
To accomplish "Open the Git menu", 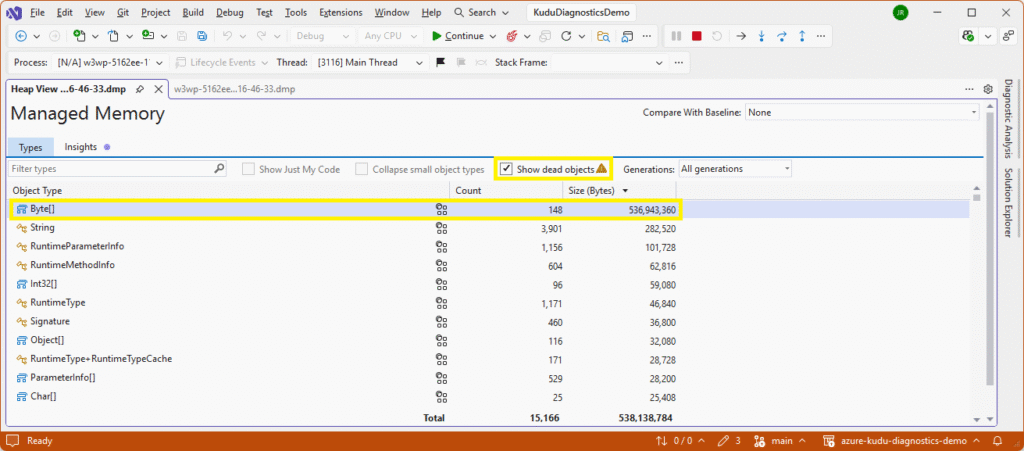I will click(123, 12).
